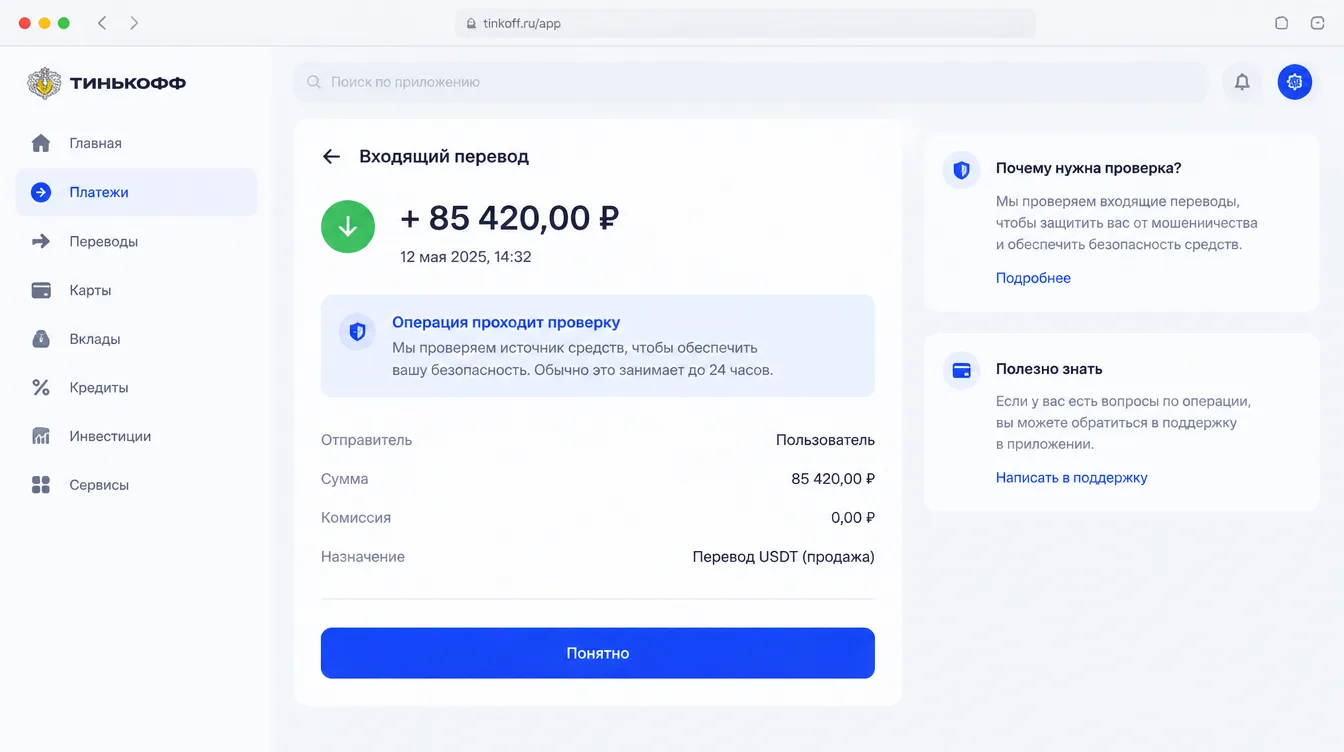Open Инвестиции section
Screen dimensions: 1344x752
136,436
